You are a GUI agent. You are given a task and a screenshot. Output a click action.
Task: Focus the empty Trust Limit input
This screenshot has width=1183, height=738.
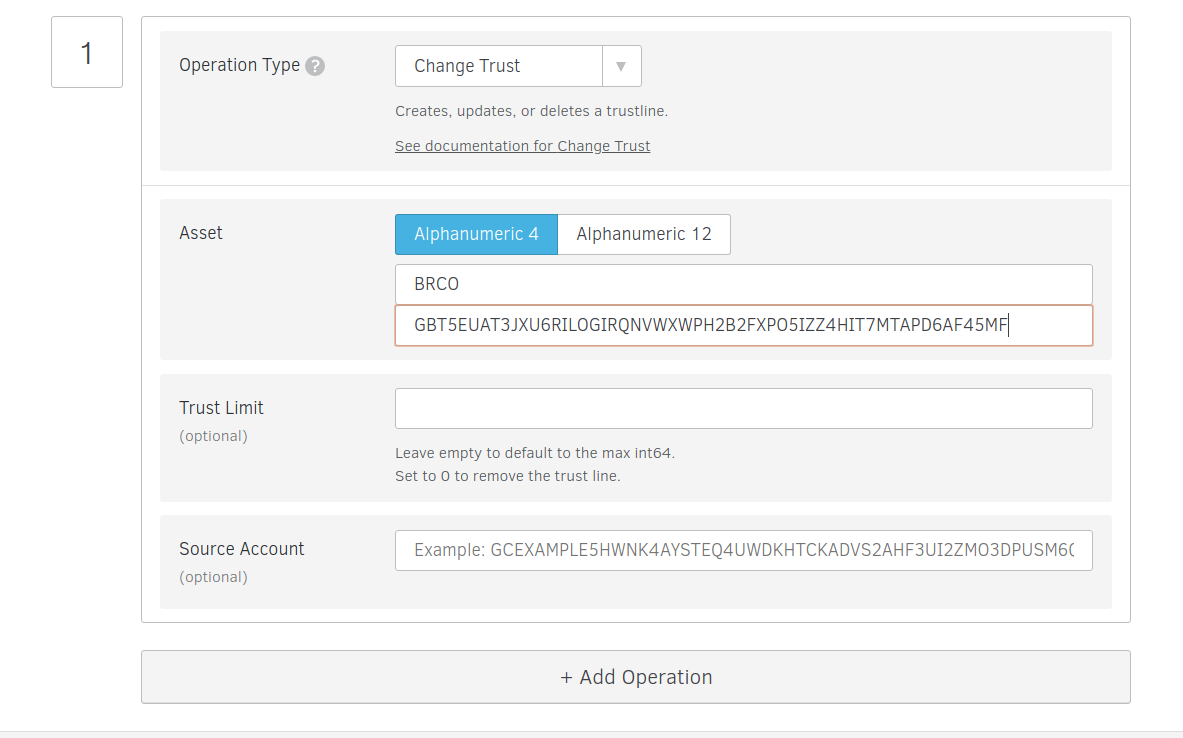point(743,408)
